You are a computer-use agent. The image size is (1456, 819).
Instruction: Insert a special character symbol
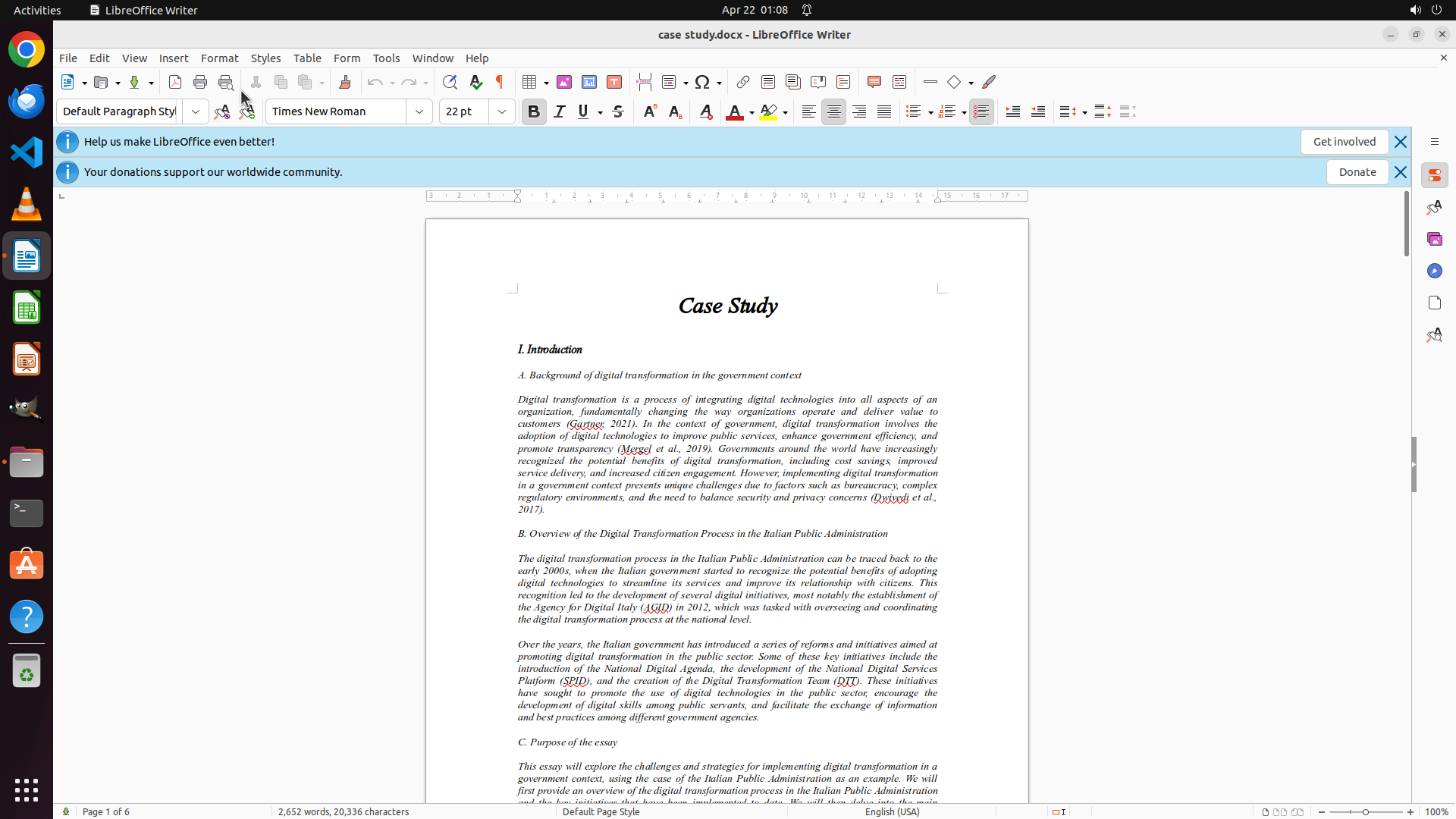coord(702,82)
